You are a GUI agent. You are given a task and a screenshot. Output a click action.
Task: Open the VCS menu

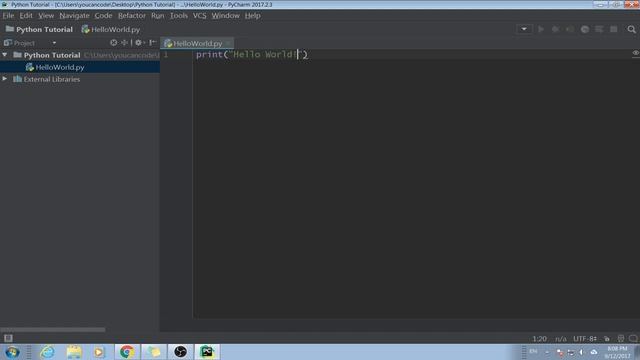tap(200, 16)
